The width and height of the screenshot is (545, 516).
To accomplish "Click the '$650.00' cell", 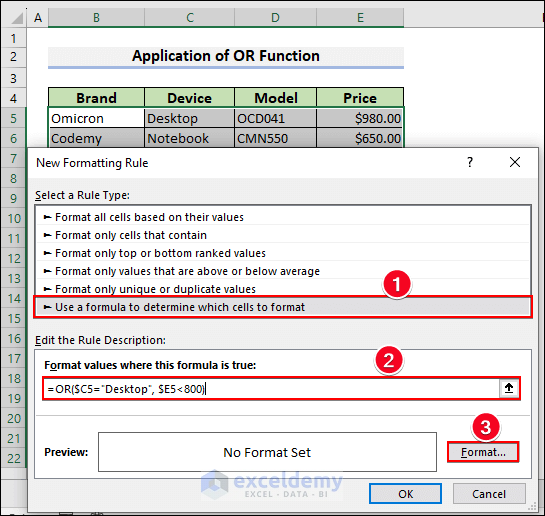I will 360,138.
